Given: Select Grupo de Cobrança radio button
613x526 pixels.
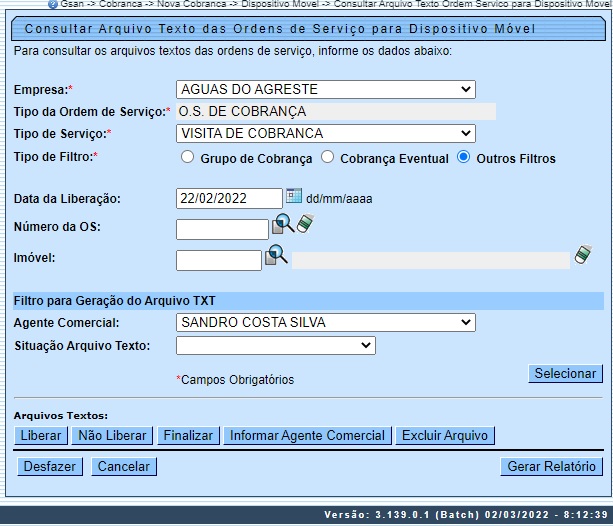Looking at the screenshot, I should [187, 157].
